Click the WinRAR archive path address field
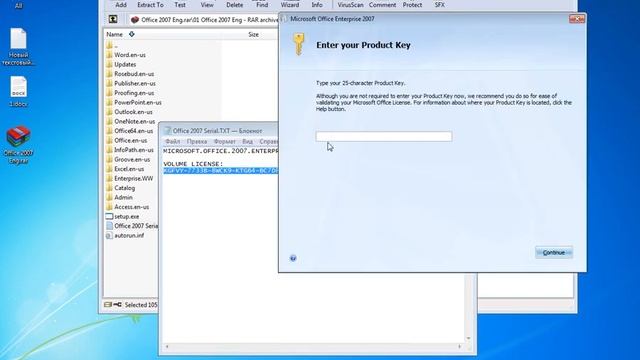This screenshot has width=640, height=360. [x=204, y=20]
